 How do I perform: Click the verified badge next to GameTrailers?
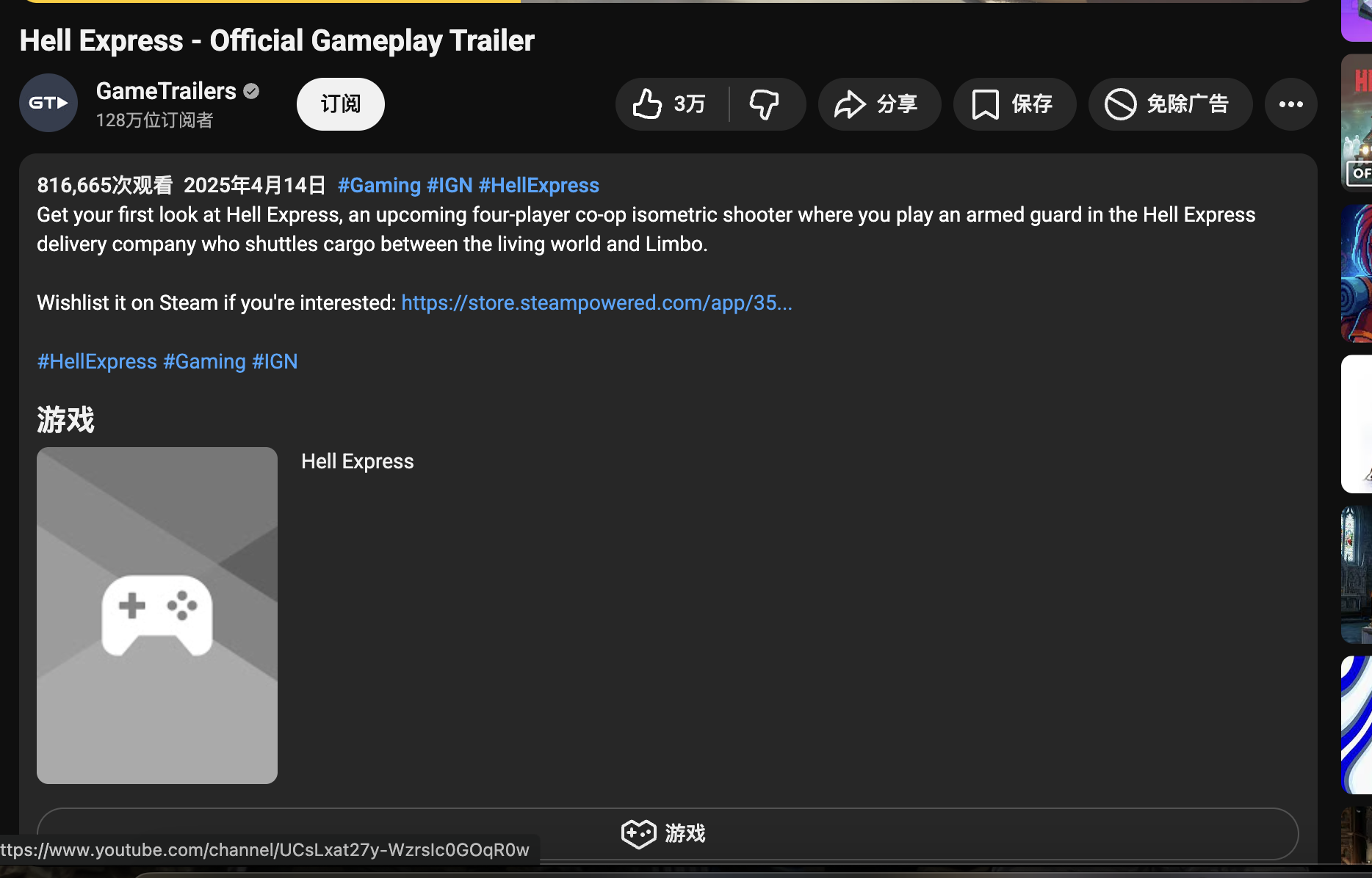(x=251, y=91)
